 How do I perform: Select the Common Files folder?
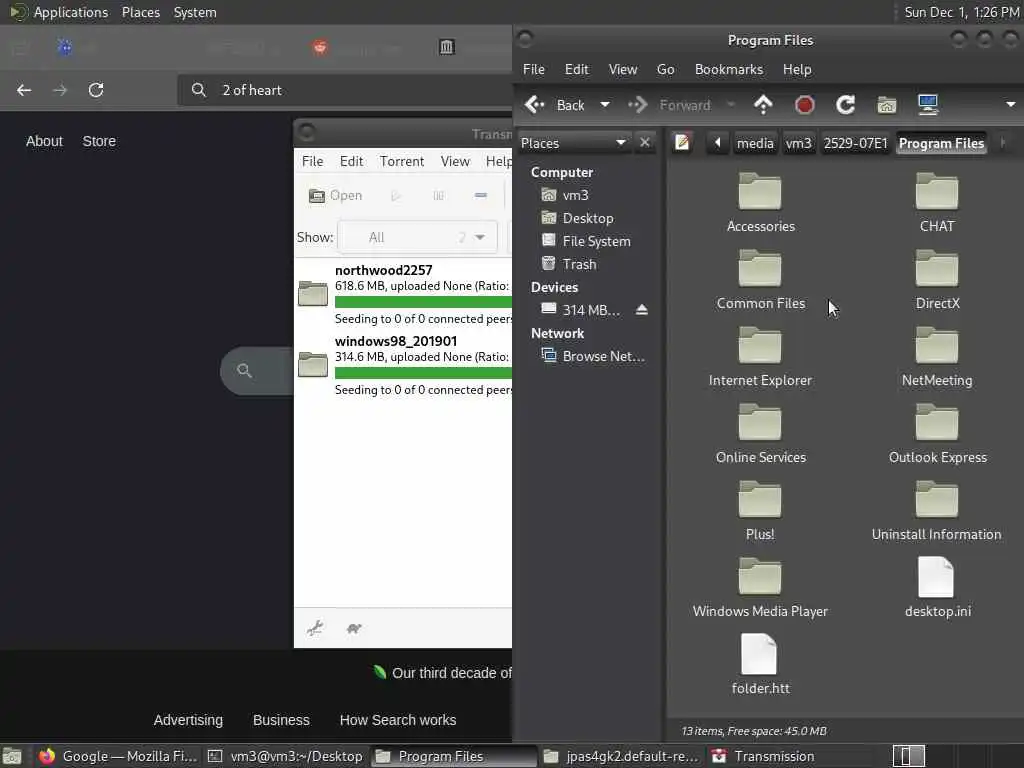point(760,280)
